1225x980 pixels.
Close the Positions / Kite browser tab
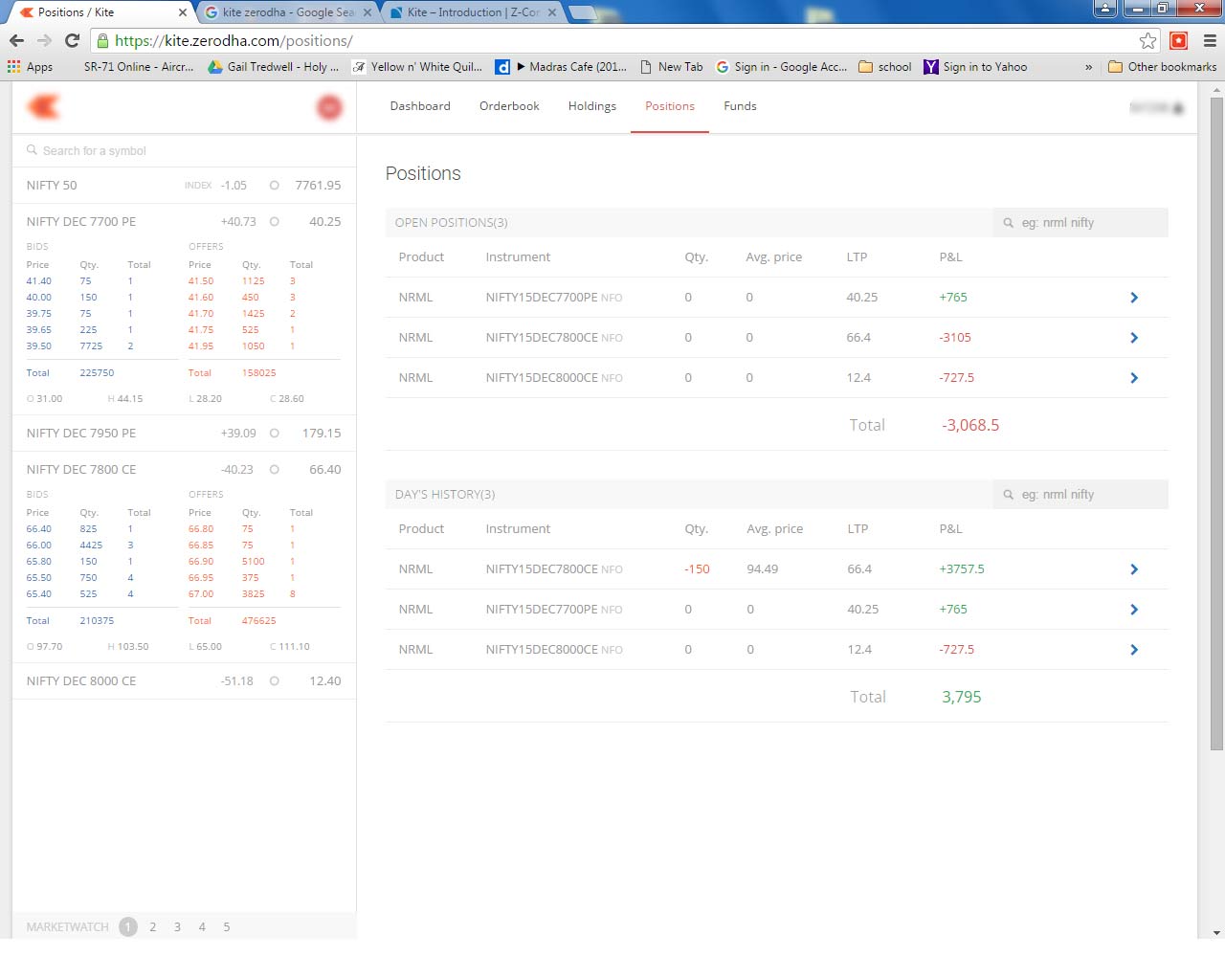tap(183, 12)
